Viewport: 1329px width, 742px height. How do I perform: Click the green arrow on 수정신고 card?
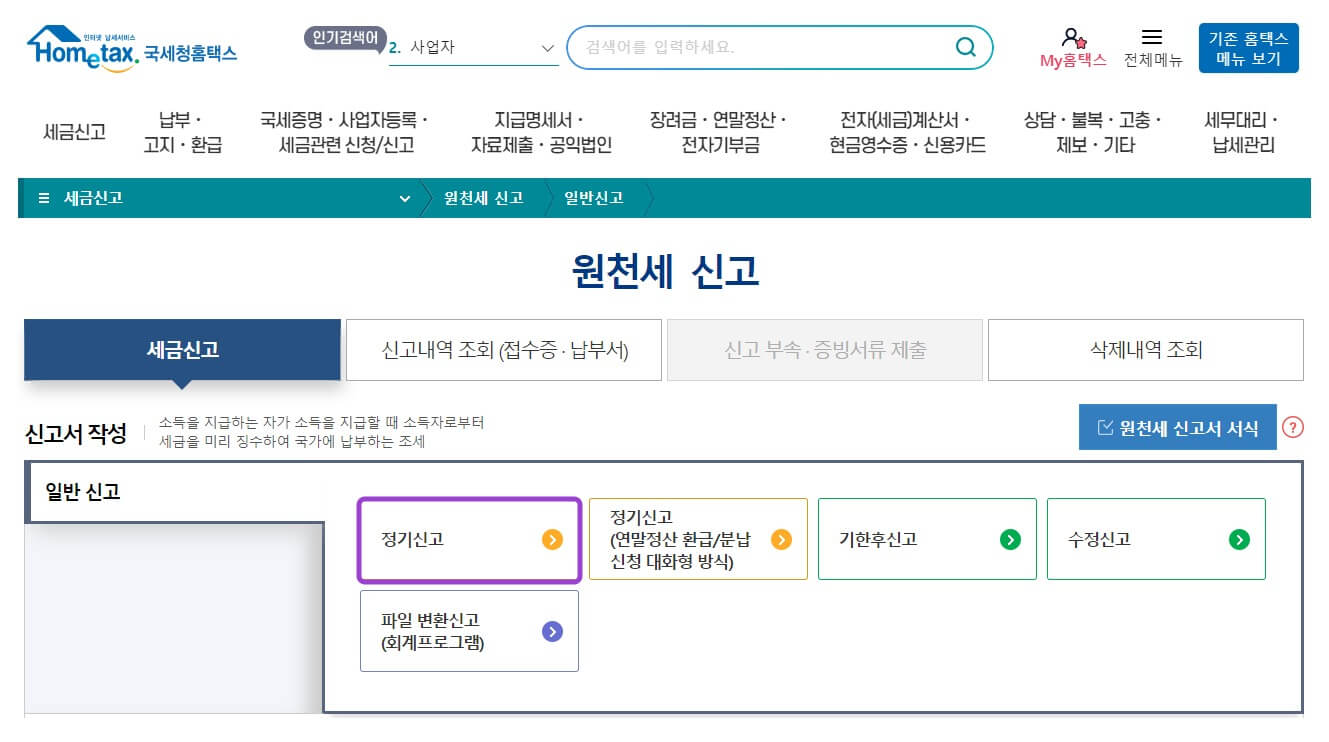click(x=1241, y=539)
